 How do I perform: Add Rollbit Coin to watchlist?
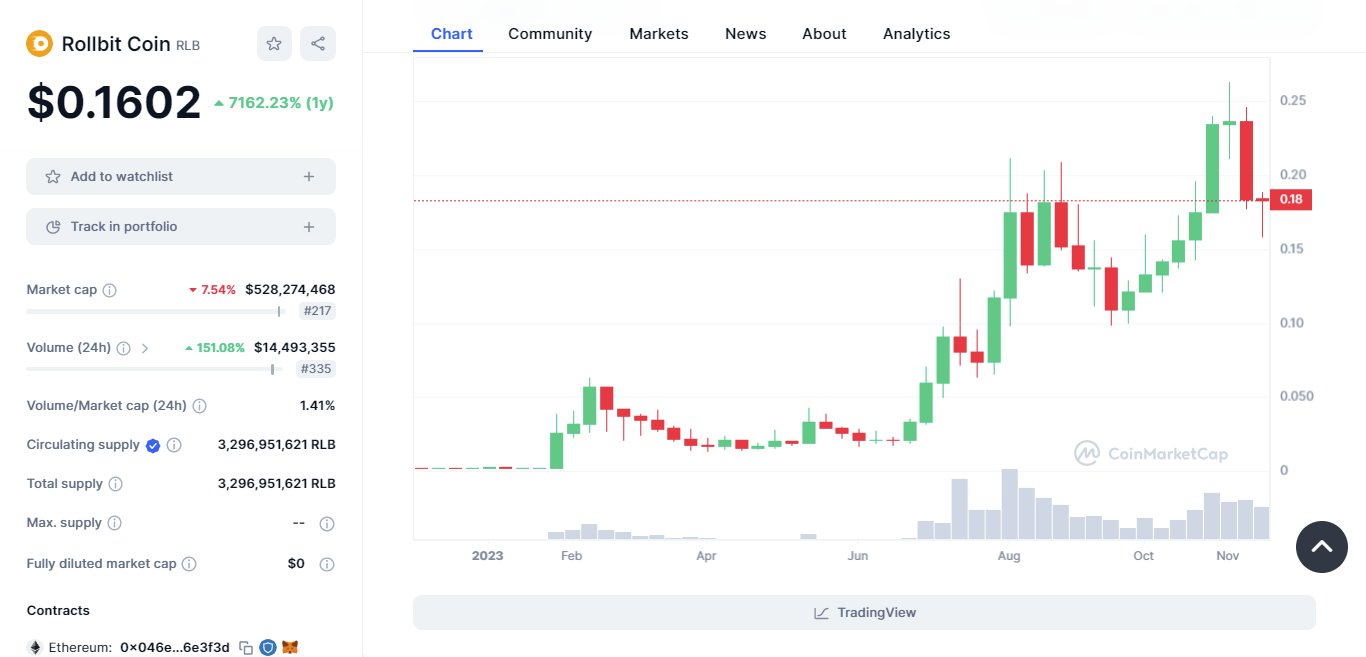coord(181,176)
